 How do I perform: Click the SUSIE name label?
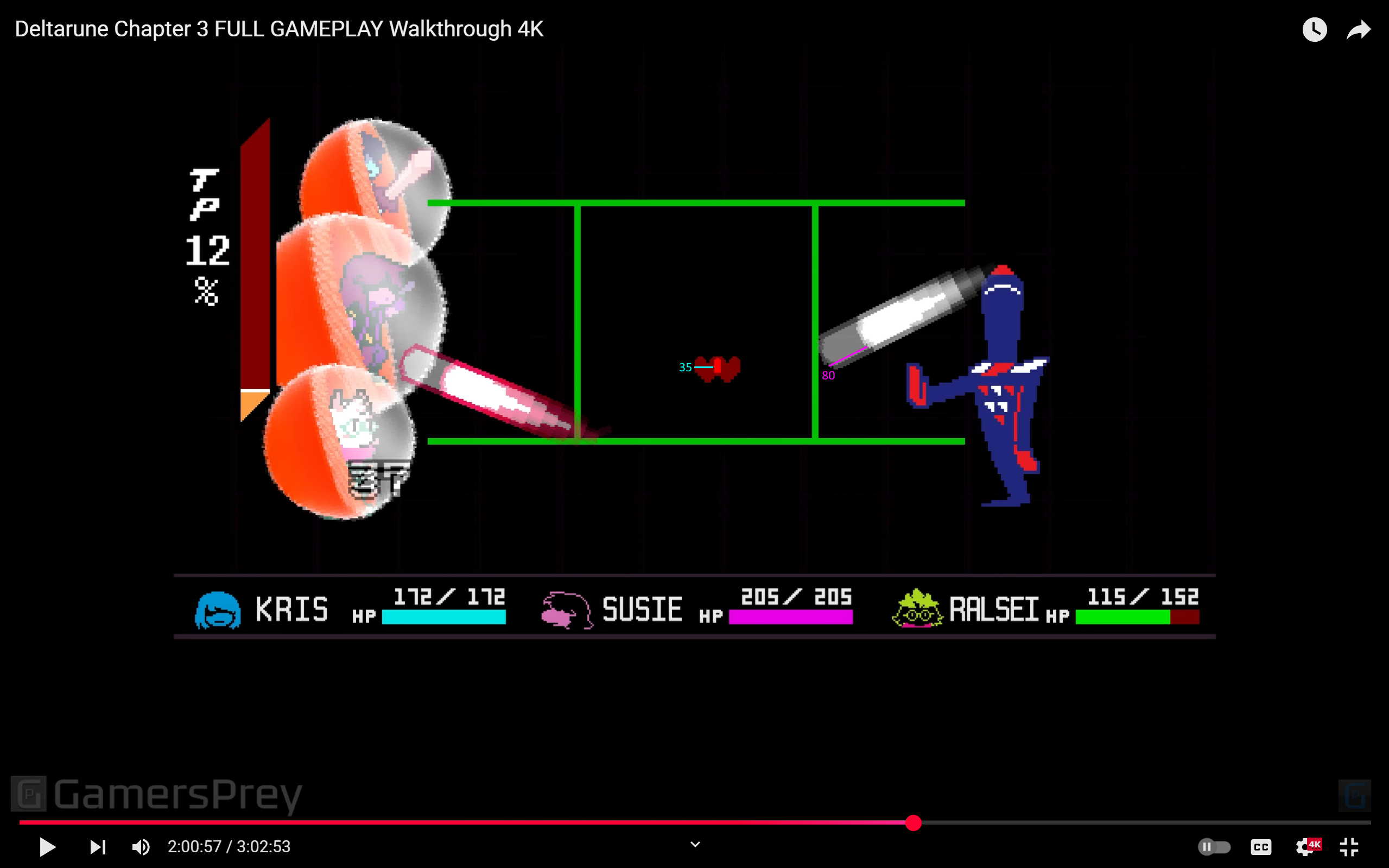click(x=642, y=610)
